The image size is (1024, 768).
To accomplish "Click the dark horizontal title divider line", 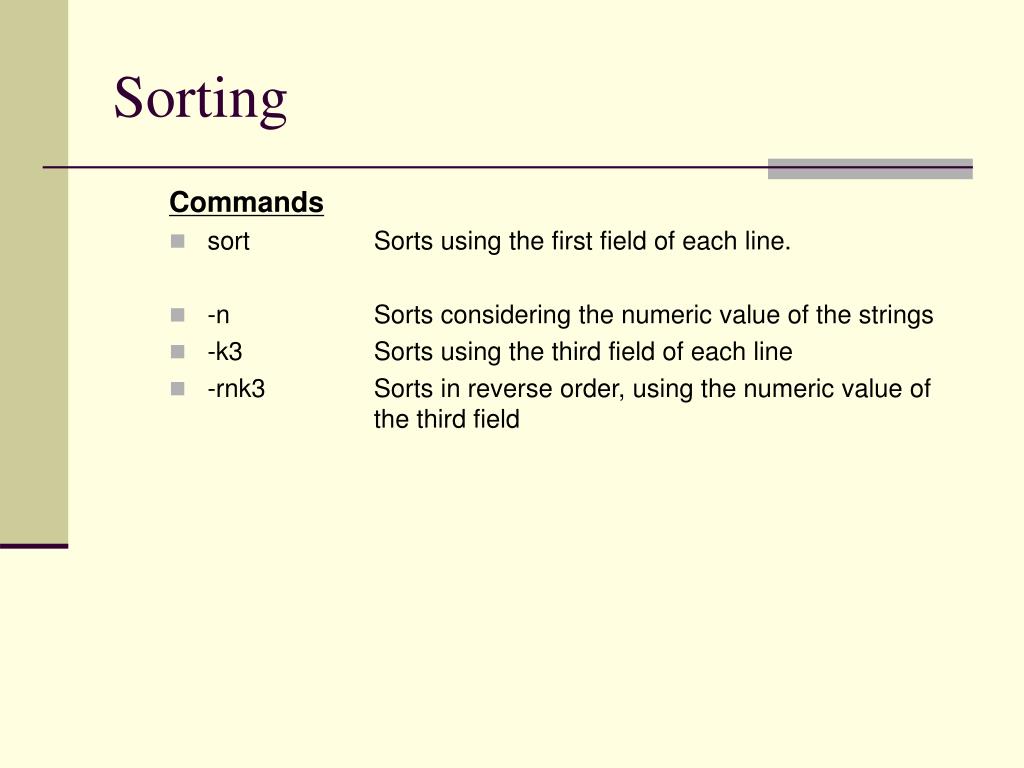I will coord(405,168).
